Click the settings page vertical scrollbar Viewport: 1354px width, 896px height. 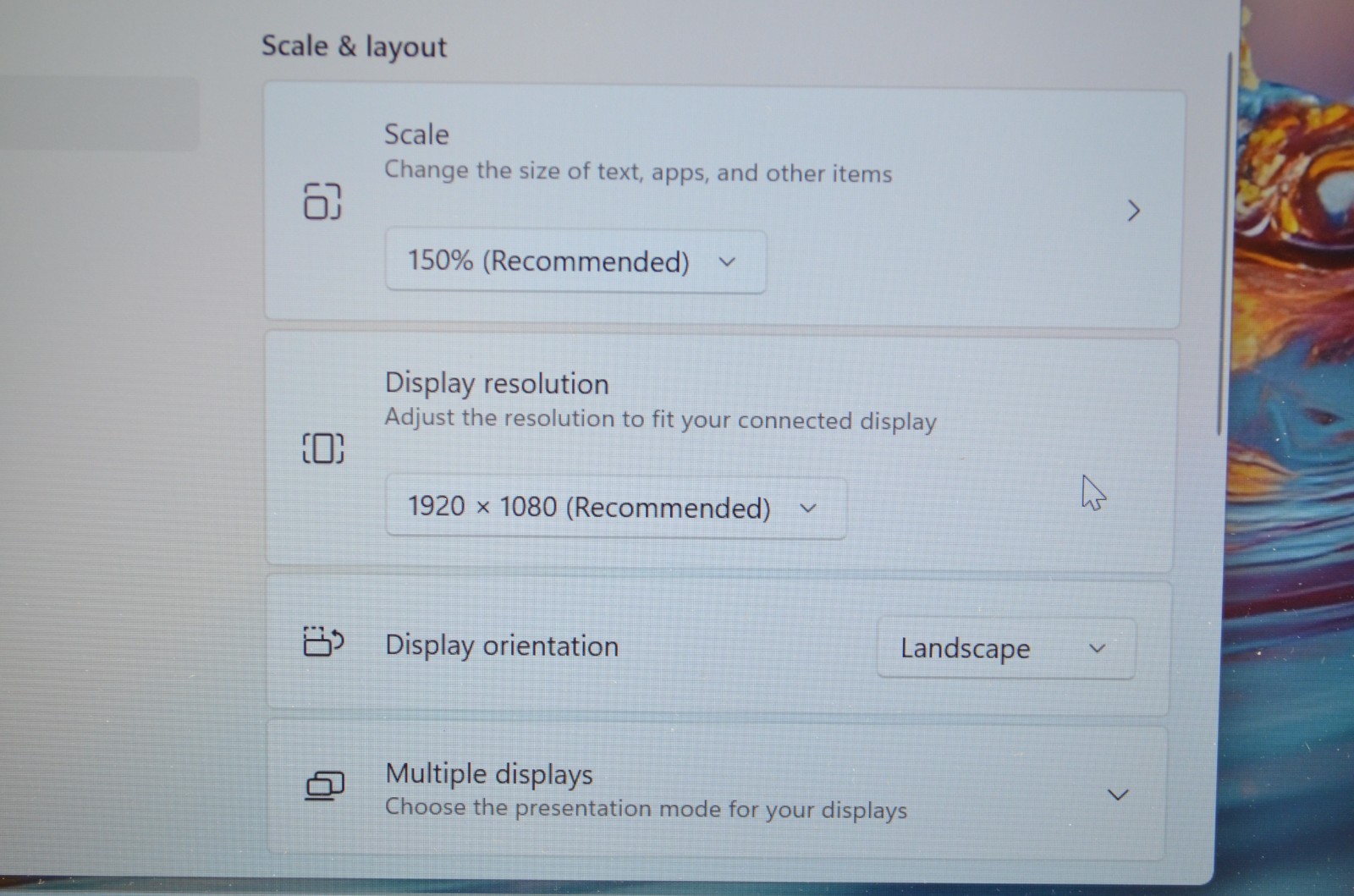(x=1223, y=245)
